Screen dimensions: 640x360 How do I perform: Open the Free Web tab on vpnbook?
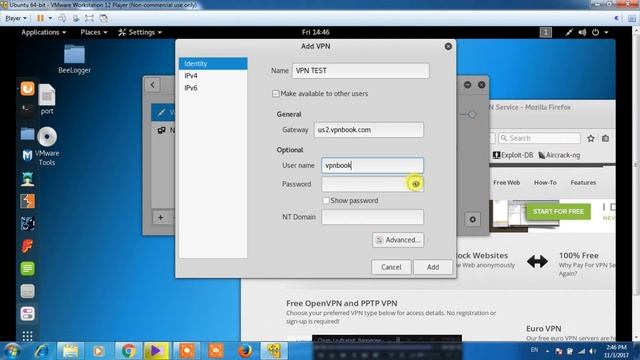click(x=507, y=182)
